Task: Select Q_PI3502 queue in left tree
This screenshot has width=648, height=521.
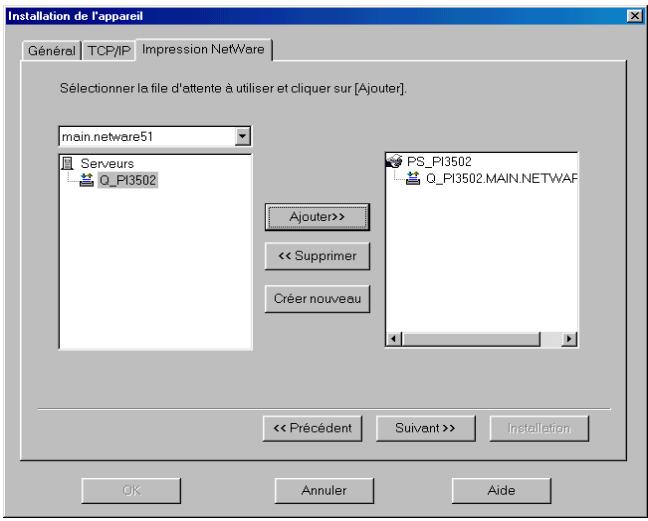Action: [x=128, y=180]
